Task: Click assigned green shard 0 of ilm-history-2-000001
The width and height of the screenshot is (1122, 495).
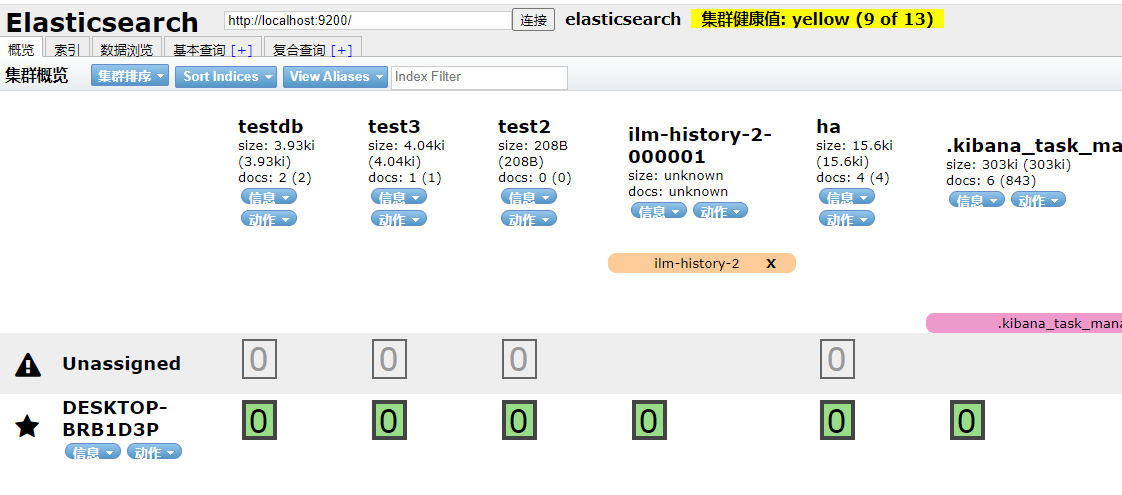Action: pos(649,421)
